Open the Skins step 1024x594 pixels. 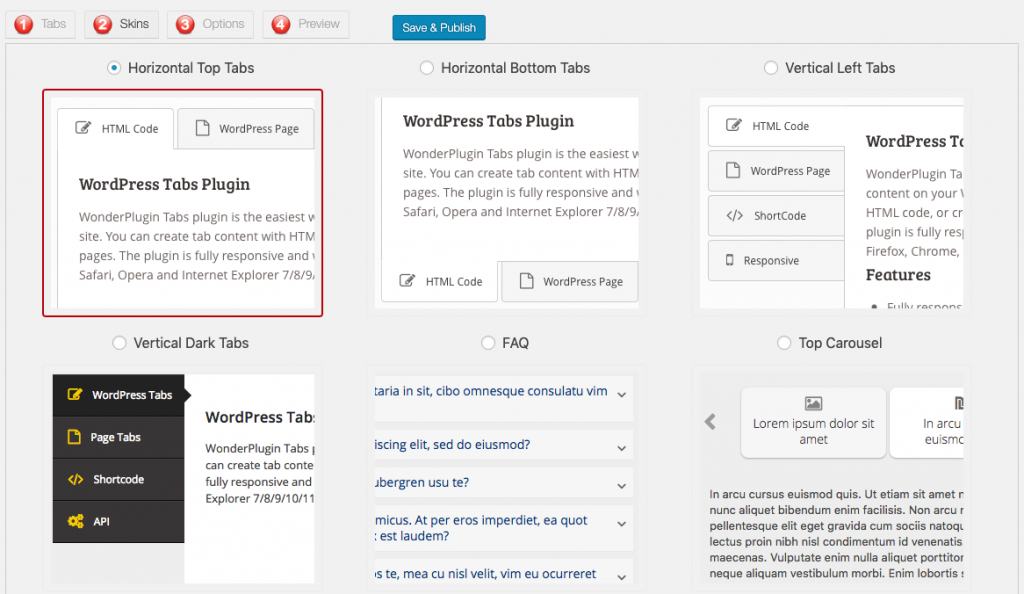point(121,26)
